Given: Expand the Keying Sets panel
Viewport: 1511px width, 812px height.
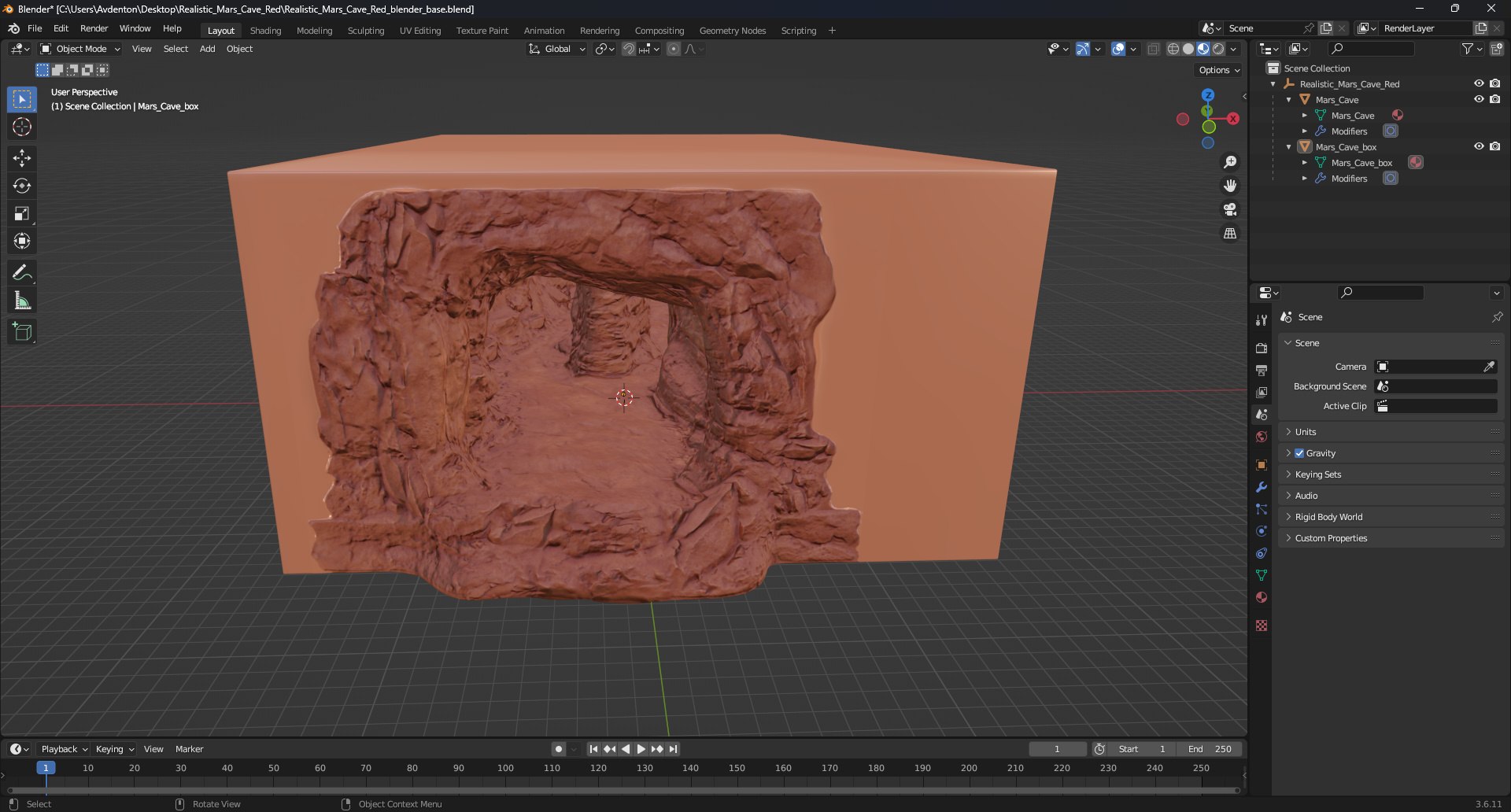Looking at the screenshot, I should pos(1391,474).
